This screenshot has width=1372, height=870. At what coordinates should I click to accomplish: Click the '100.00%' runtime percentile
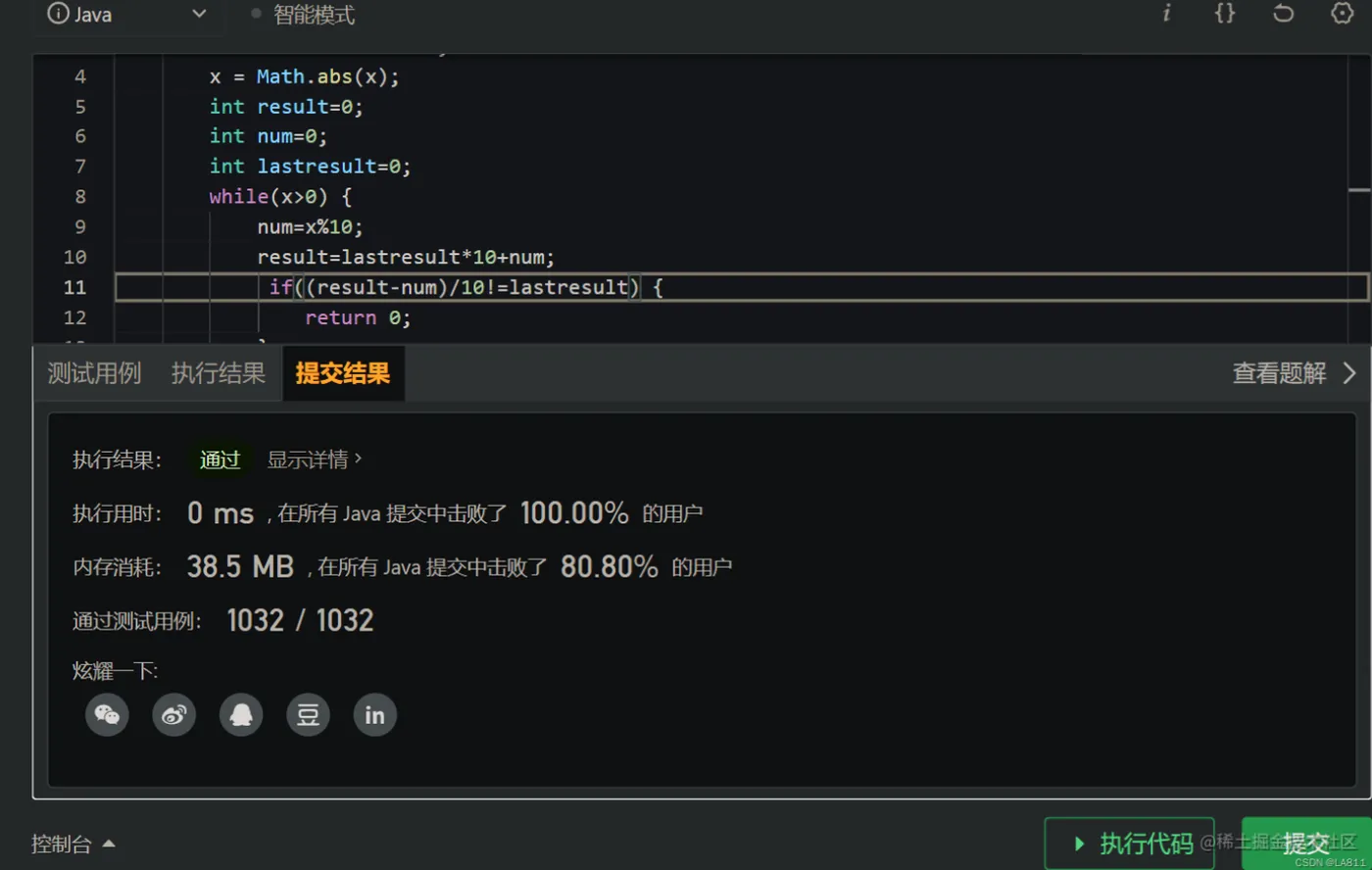coord(574,513)
